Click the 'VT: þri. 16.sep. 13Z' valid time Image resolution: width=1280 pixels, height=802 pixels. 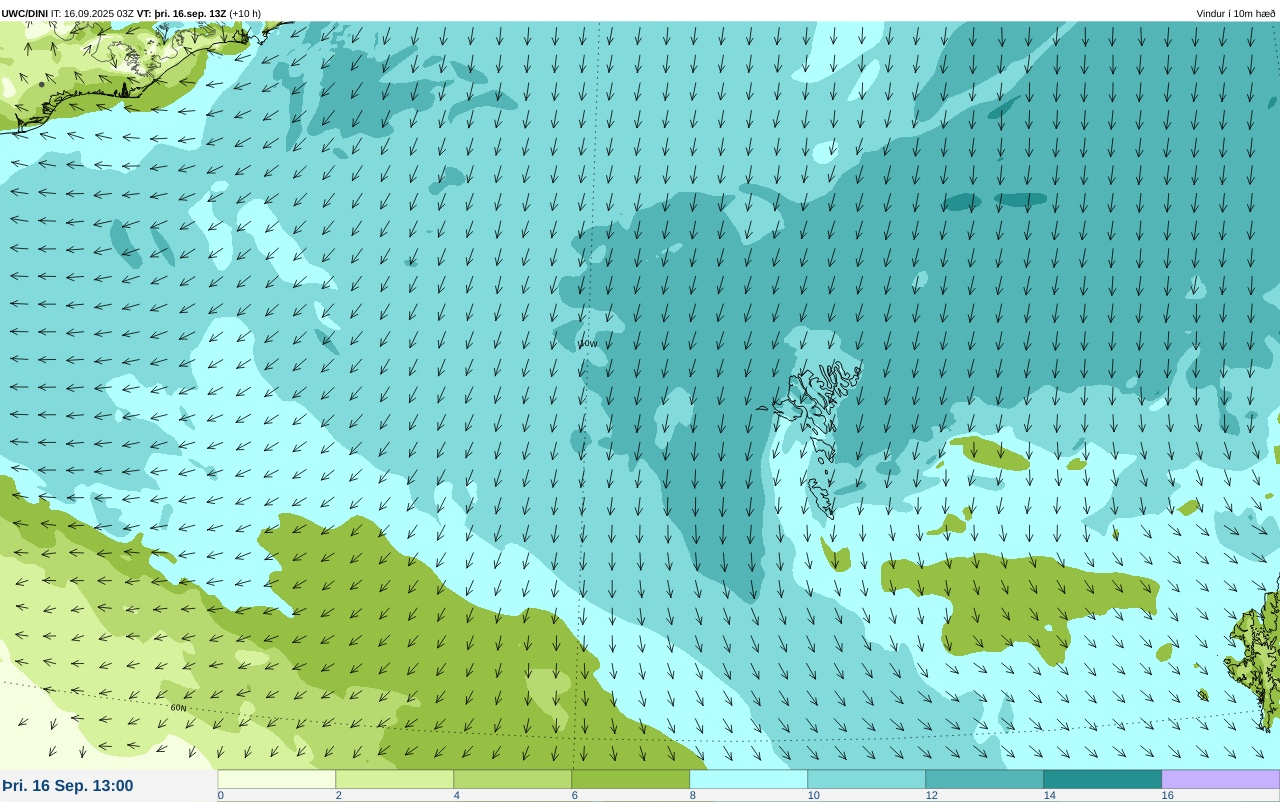[x=182, y=13]
